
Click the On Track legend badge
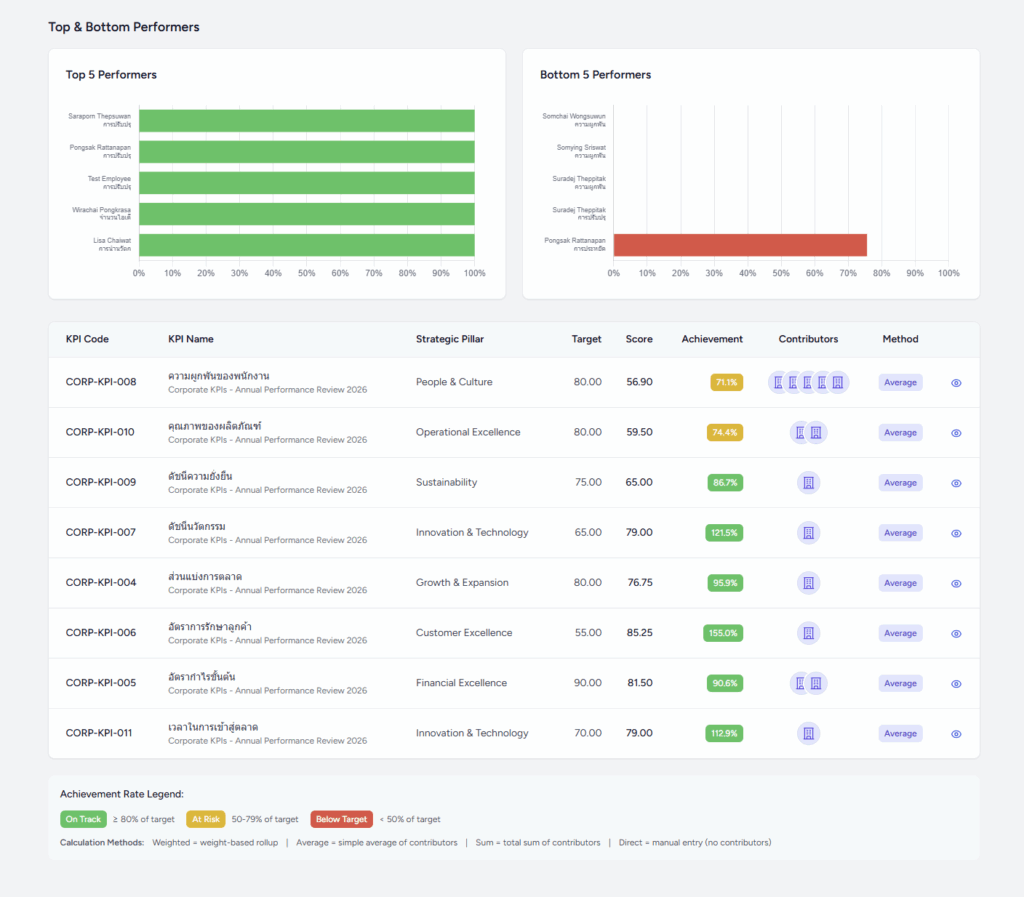coord(84,819)
